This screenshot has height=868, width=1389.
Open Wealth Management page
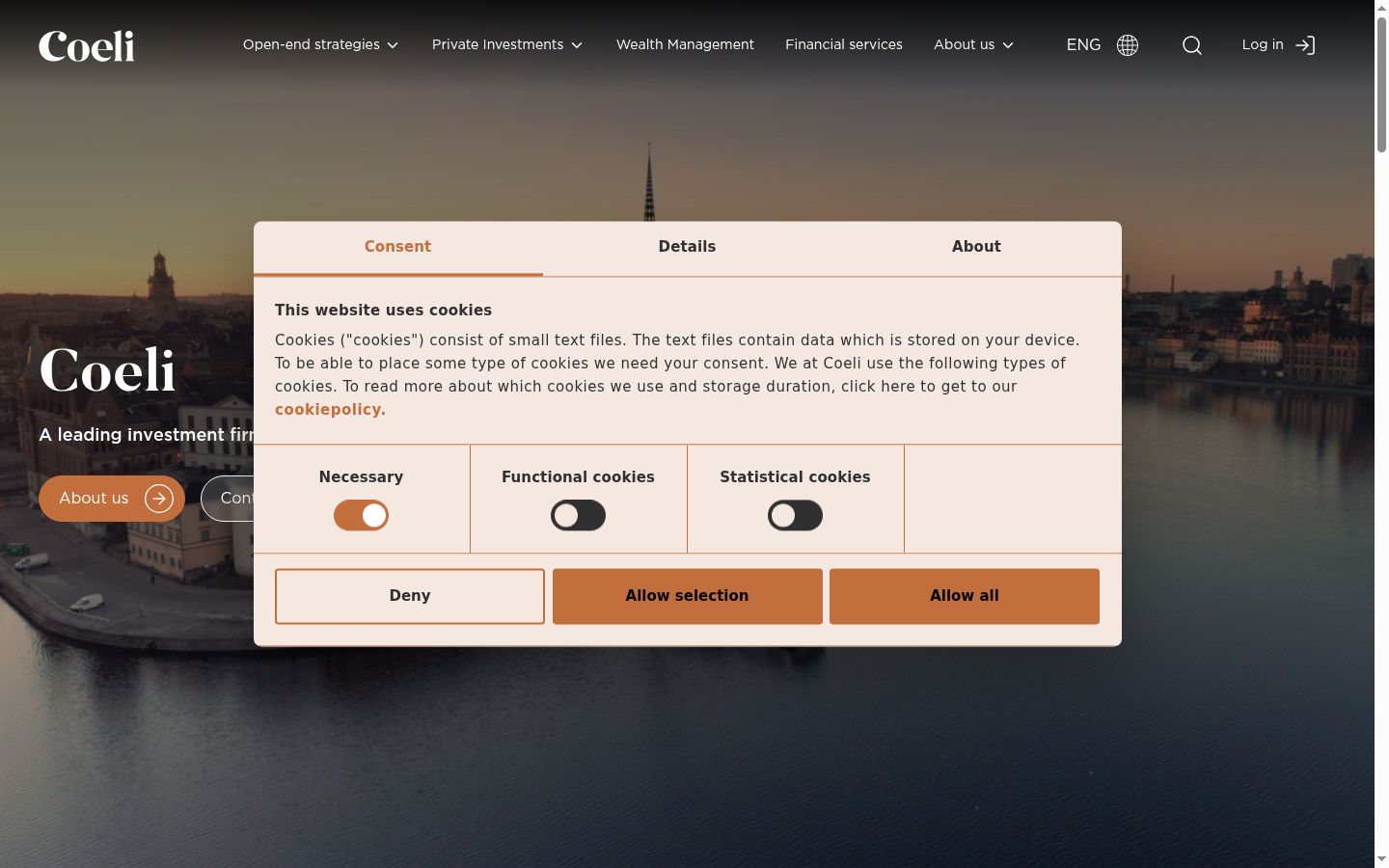coord(685,45)
